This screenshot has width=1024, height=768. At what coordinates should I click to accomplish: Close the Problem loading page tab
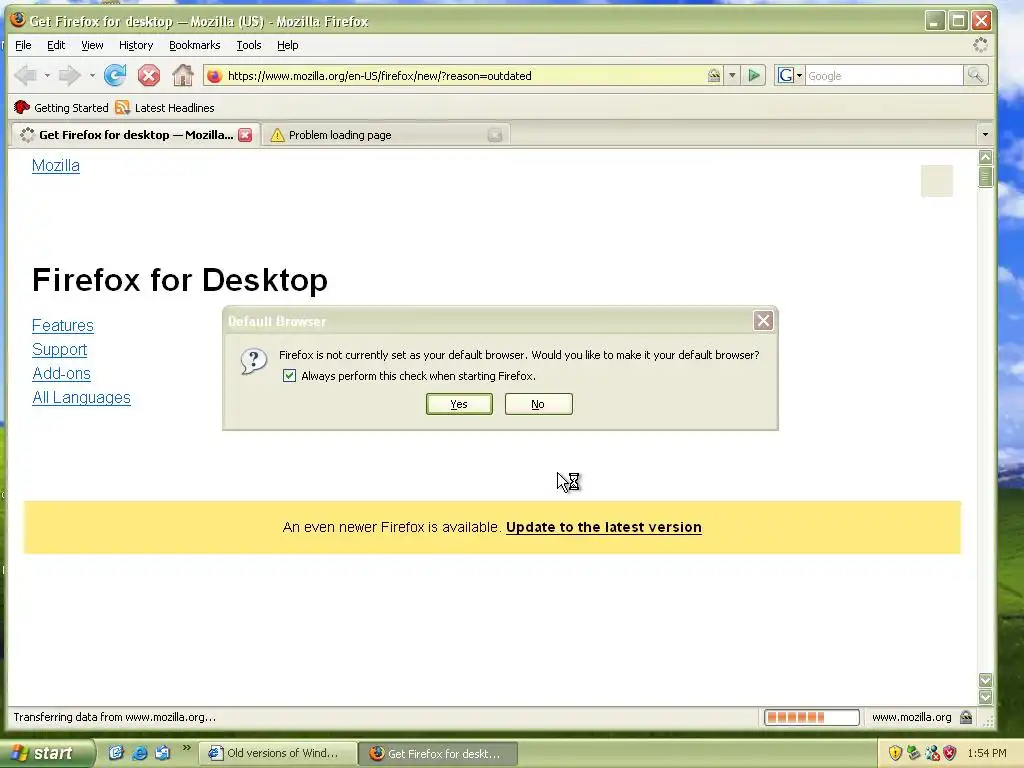tap(495, 135)
